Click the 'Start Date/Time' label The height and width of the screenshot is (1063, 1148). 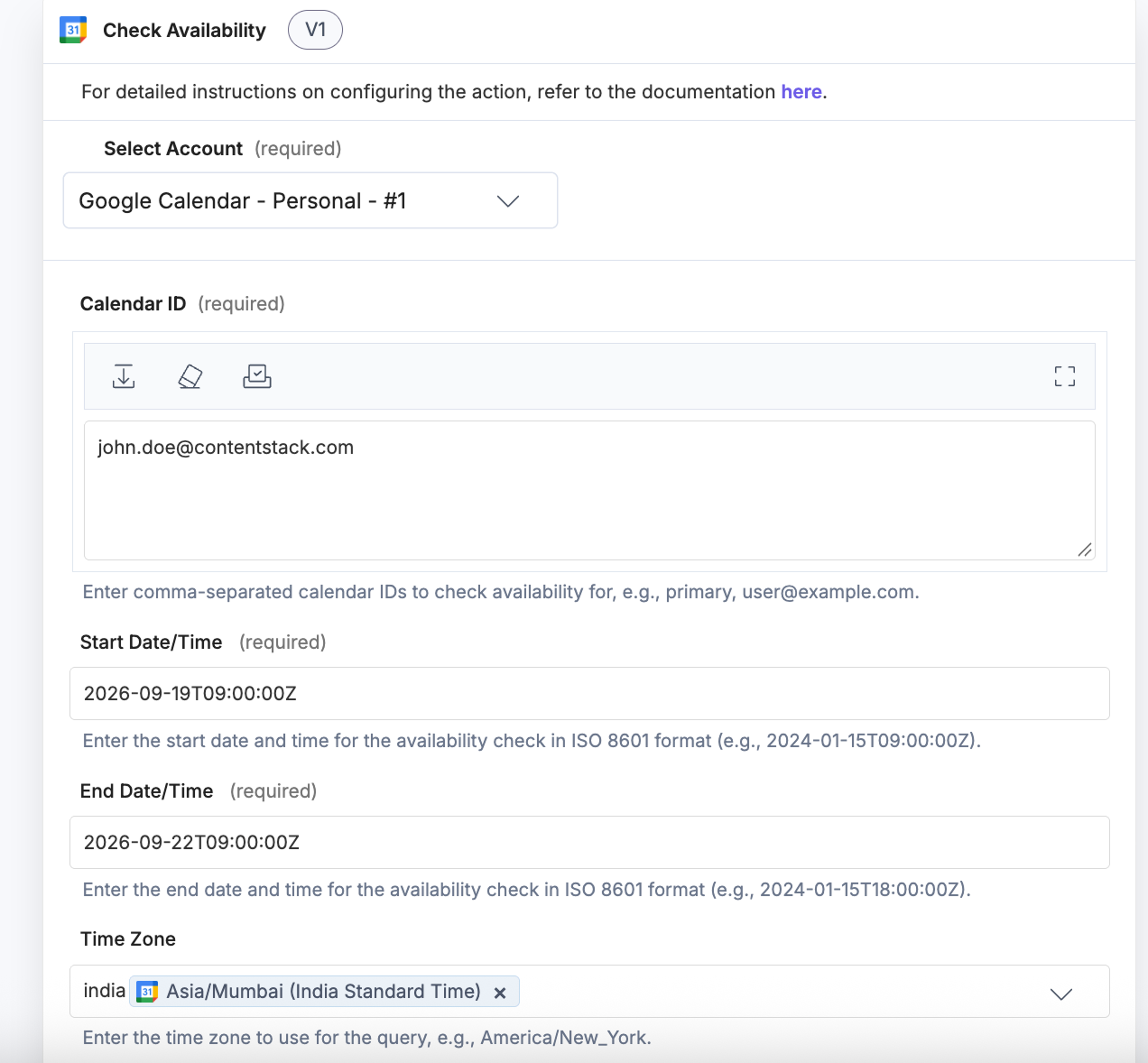(151, 642)
